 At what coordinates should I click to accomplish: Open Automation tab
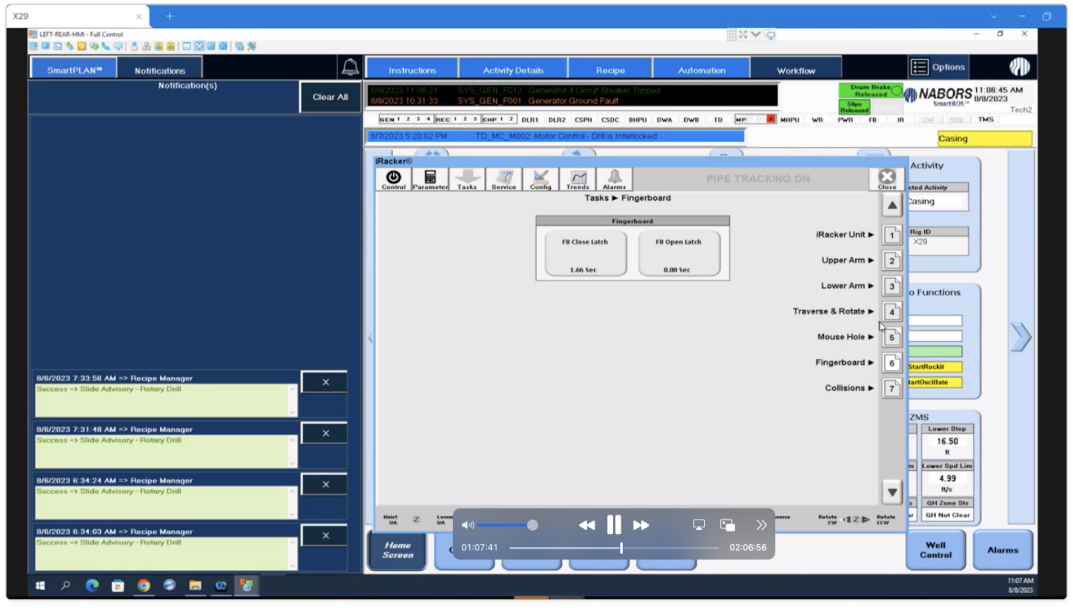701,70
